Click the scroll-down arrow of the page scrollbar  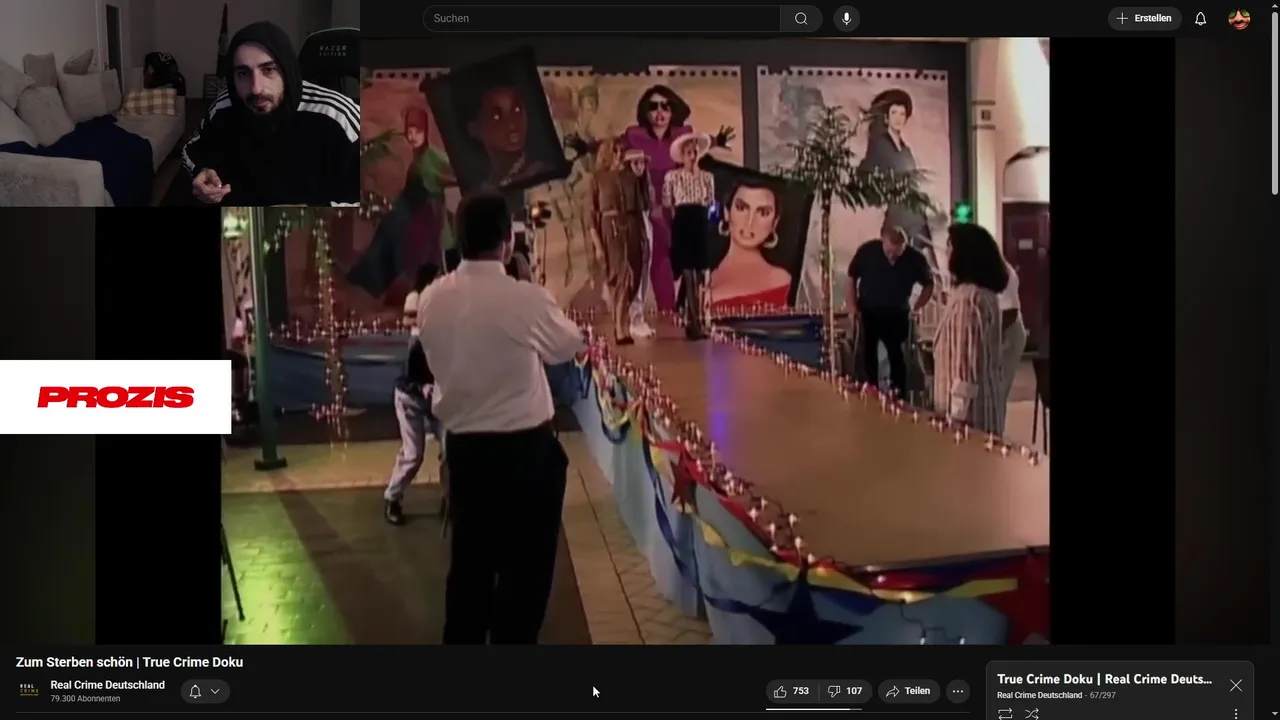[1274, 714]
